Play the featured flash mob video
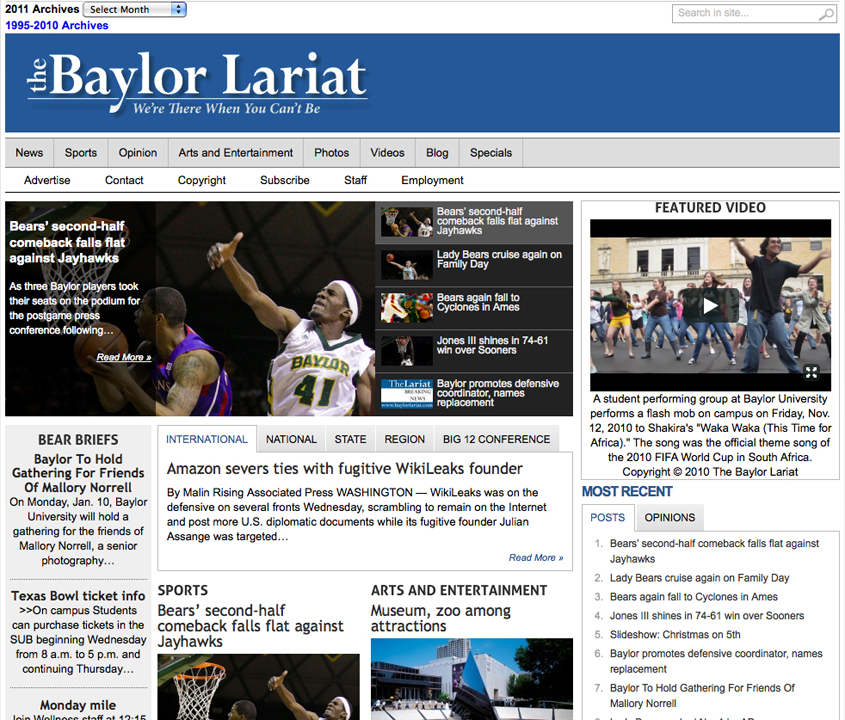845x720 pixels. (710, 306)
